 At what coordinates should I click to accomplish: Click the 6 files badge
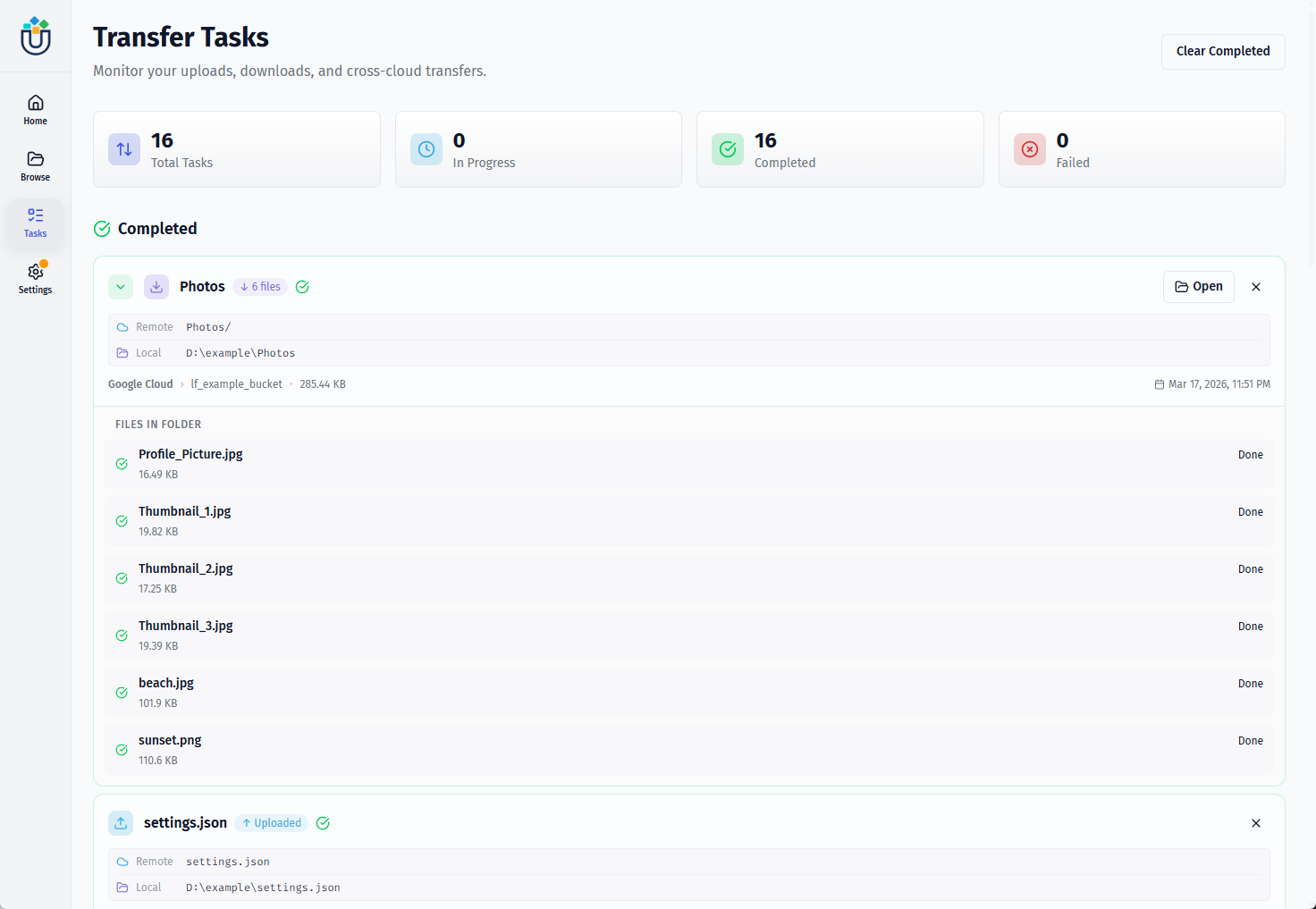click(260, 287)
